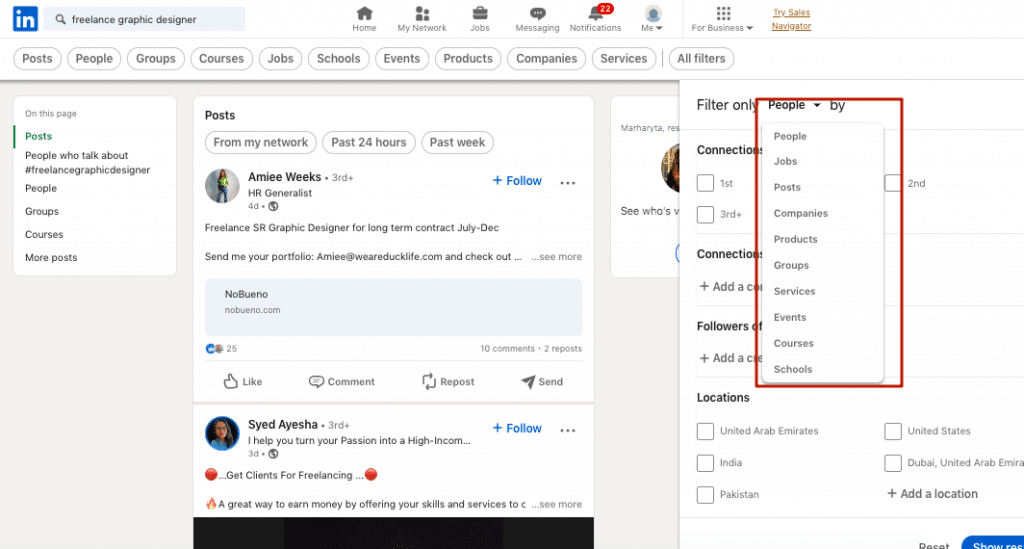
Task: Click the LinkedIn logo
Action: 26,19
